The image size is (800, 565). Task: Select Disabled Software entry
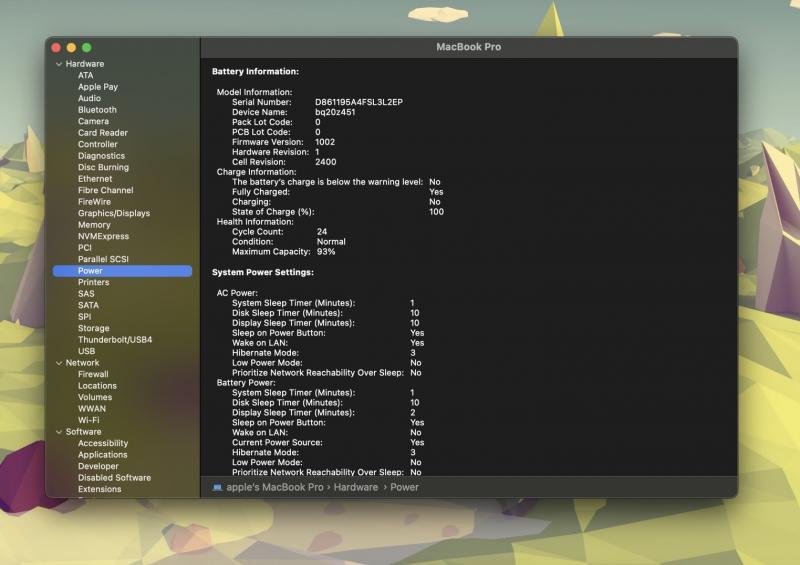click(x=114, y=478)
